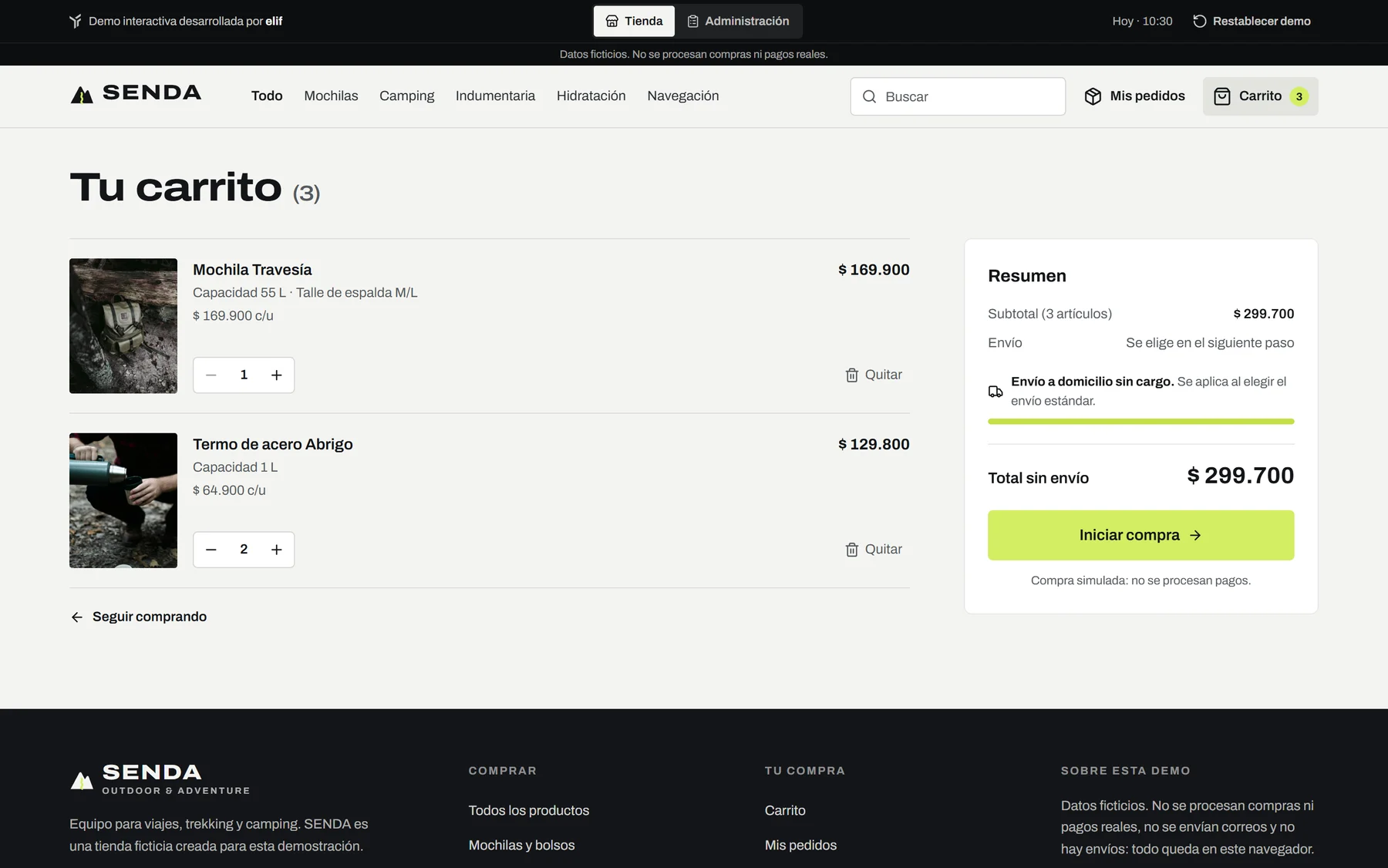Open footer Mis pedidos link
This screenshot has height=868, width=1388.
click(x=800, y=845)
